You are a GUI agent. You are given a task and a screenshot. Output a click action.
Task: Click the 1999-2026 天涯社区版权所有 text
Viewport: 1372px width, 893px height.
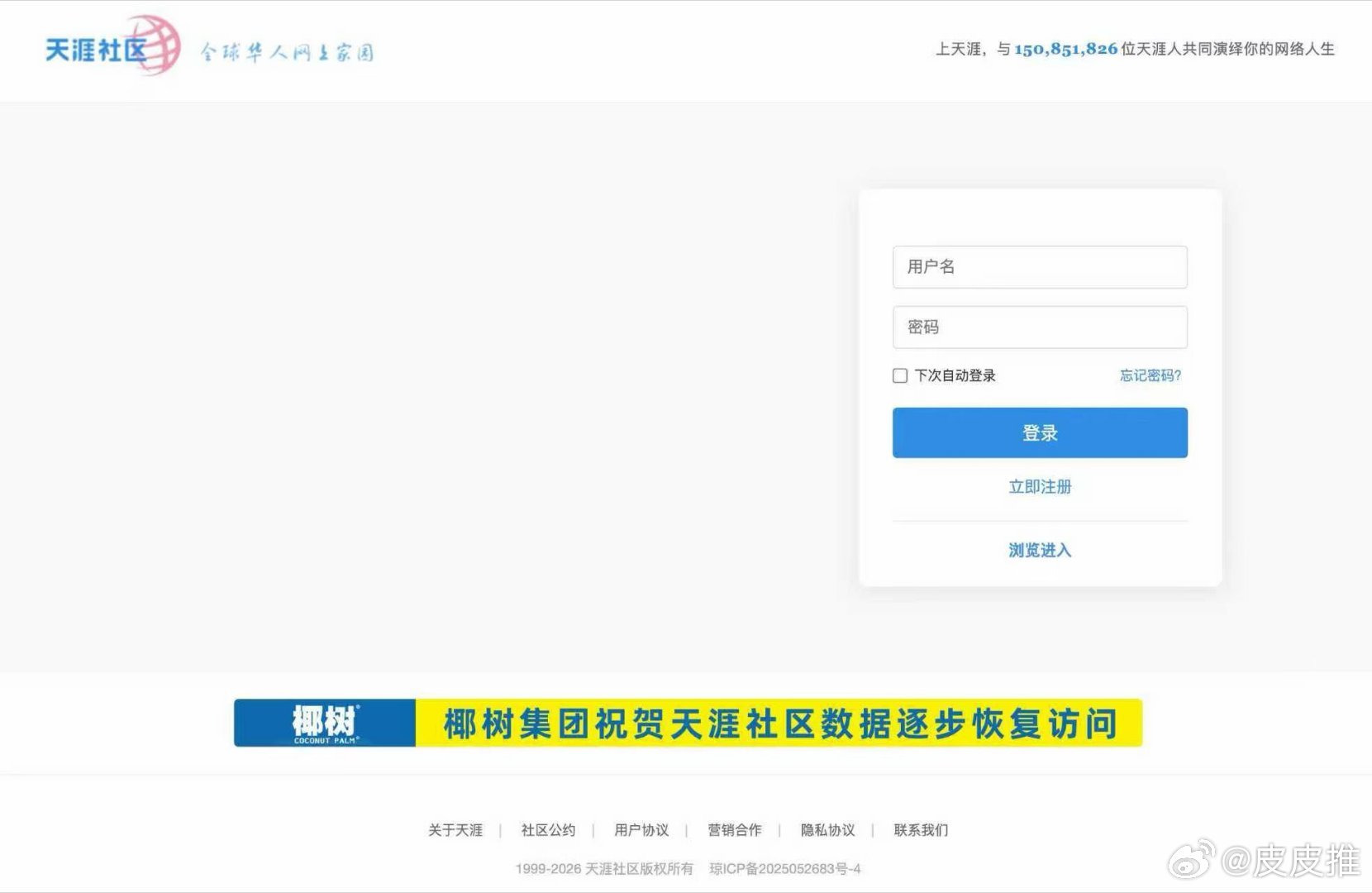(604, 868)
